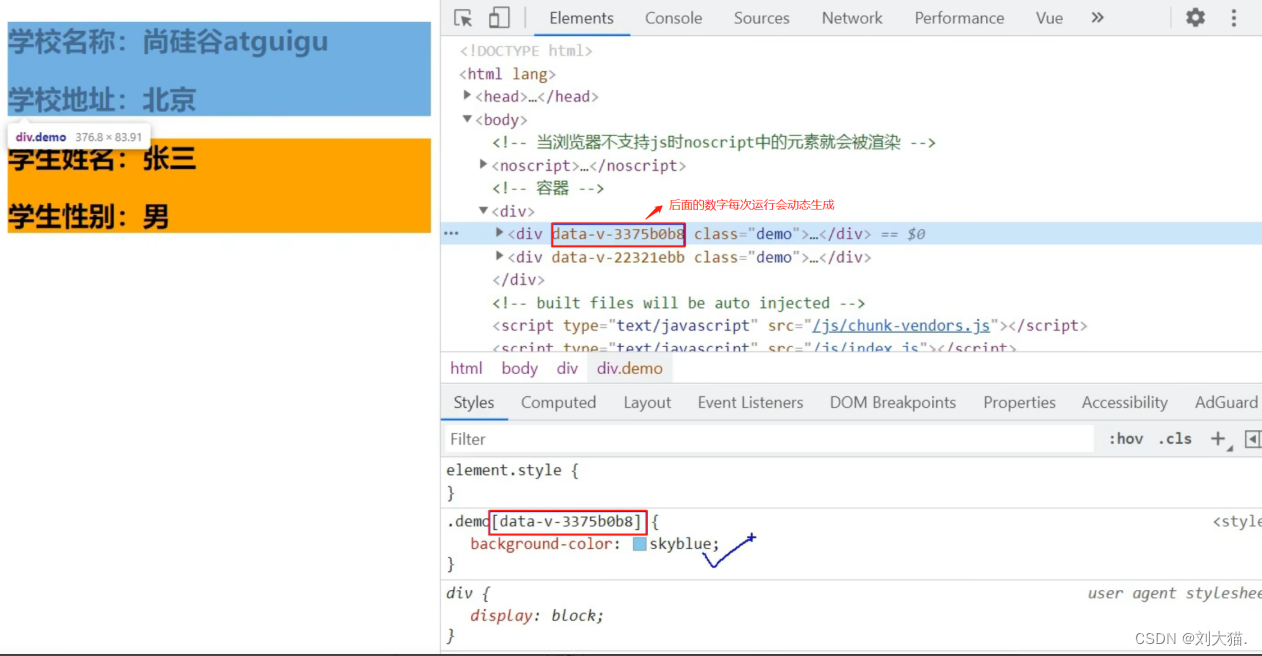The height and width of the screenshot is (656, 1262).
Task: Select body in the breadcrumb bar
Action: coord(519,368)
